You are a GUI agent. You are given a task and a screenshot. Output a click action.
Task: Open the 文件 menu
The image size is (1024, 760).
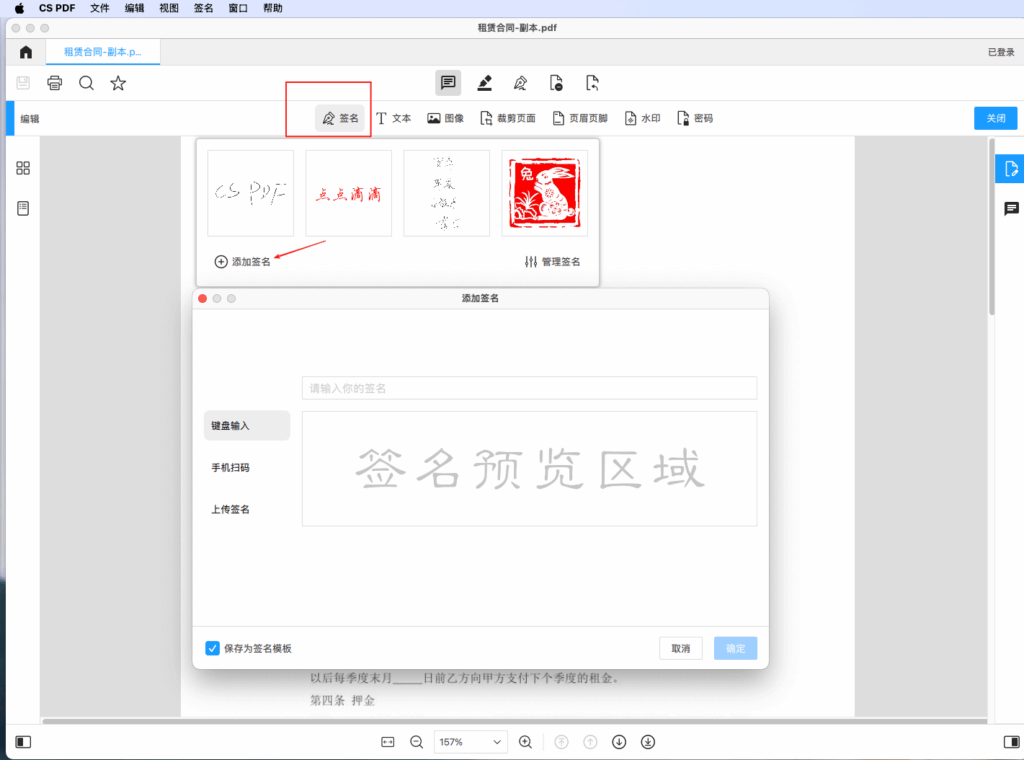[x=100, y=8]
